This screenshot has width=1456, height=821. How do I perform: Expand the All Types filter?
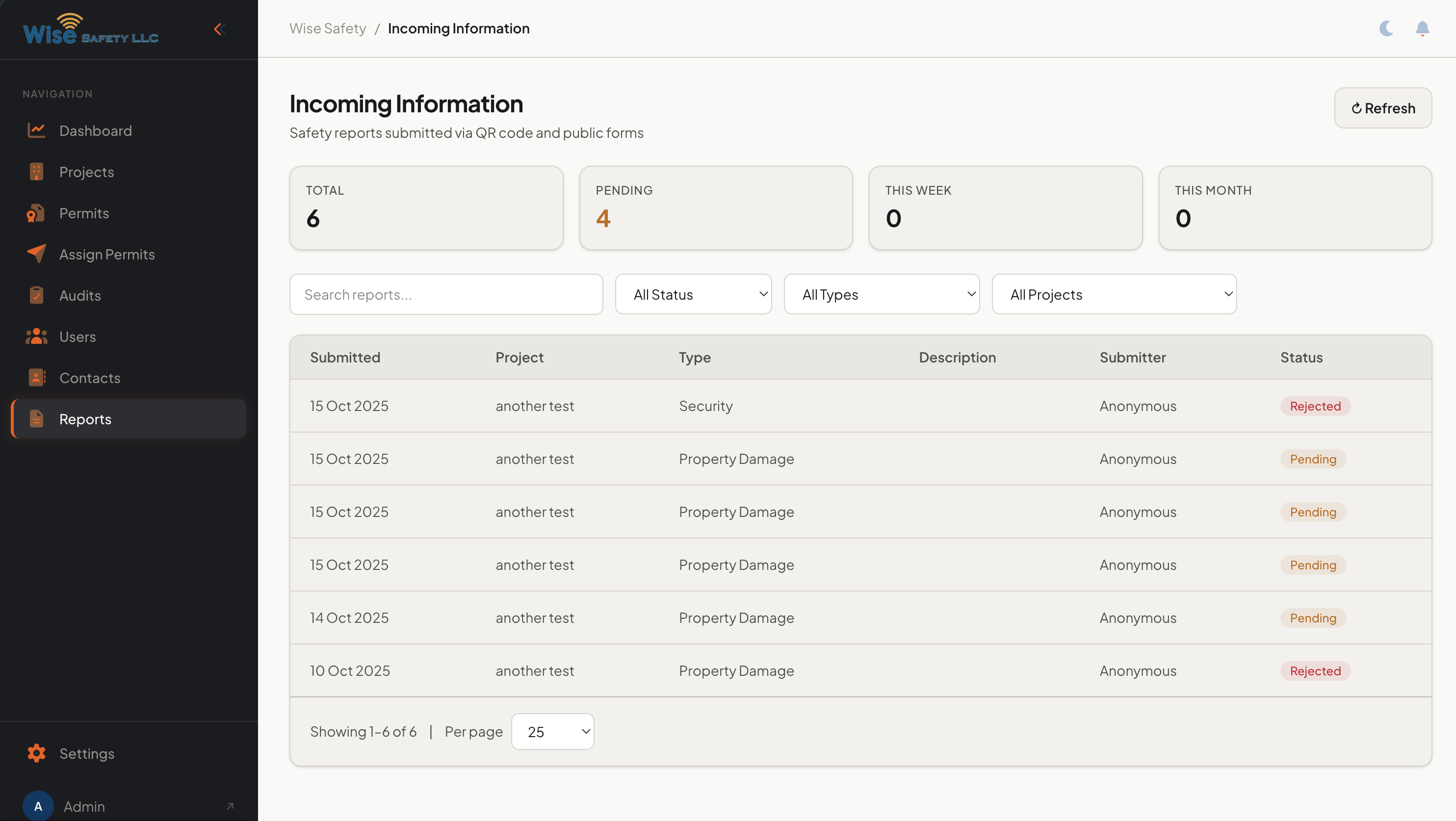(881, 294)
